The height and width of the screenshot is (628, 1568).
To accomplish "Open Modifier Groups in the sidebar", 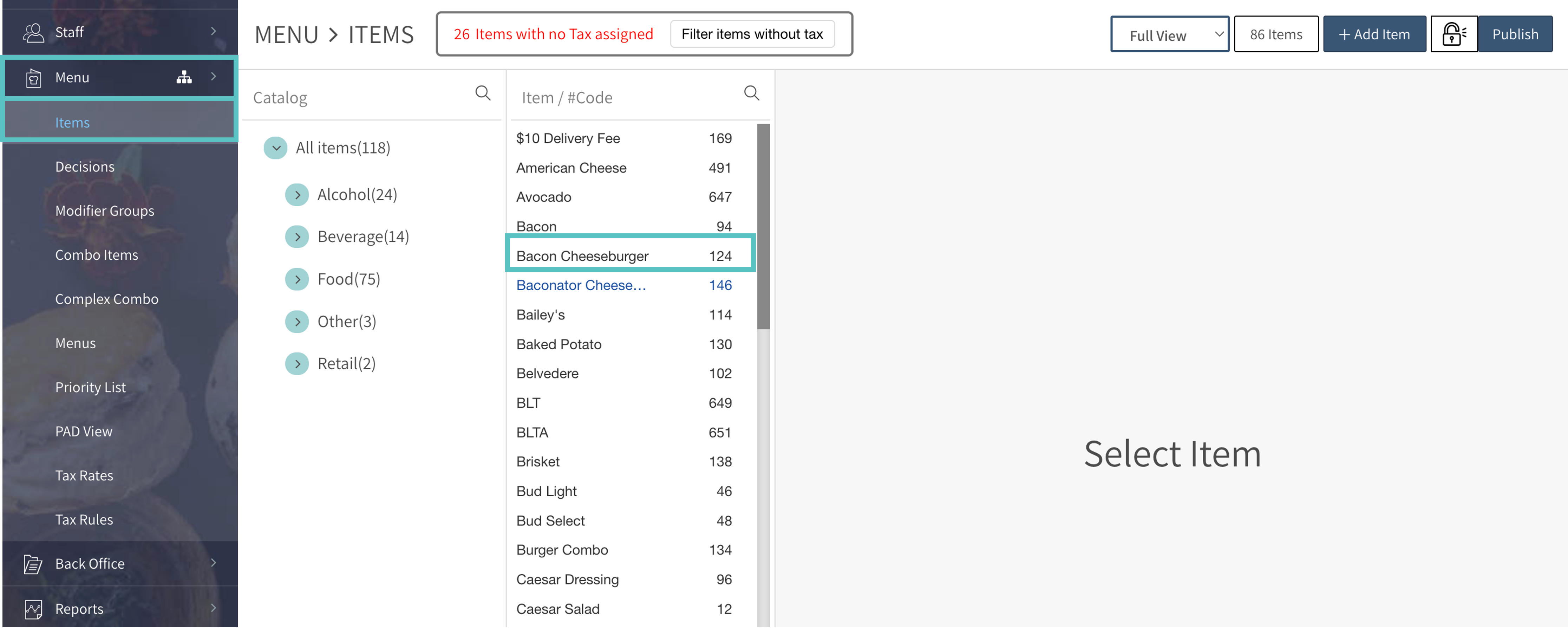I will click(105, 211).
